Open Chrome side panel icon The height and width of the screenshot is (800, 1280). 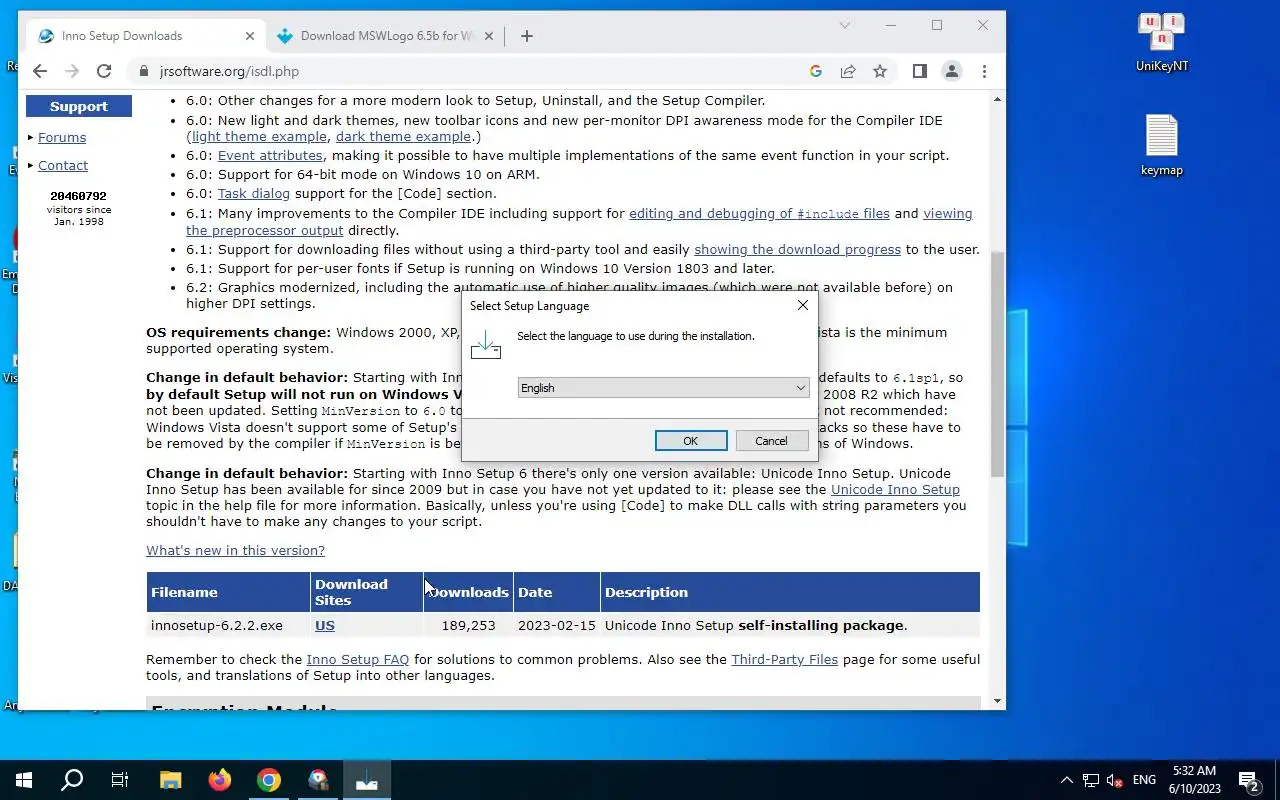(919, 71)
